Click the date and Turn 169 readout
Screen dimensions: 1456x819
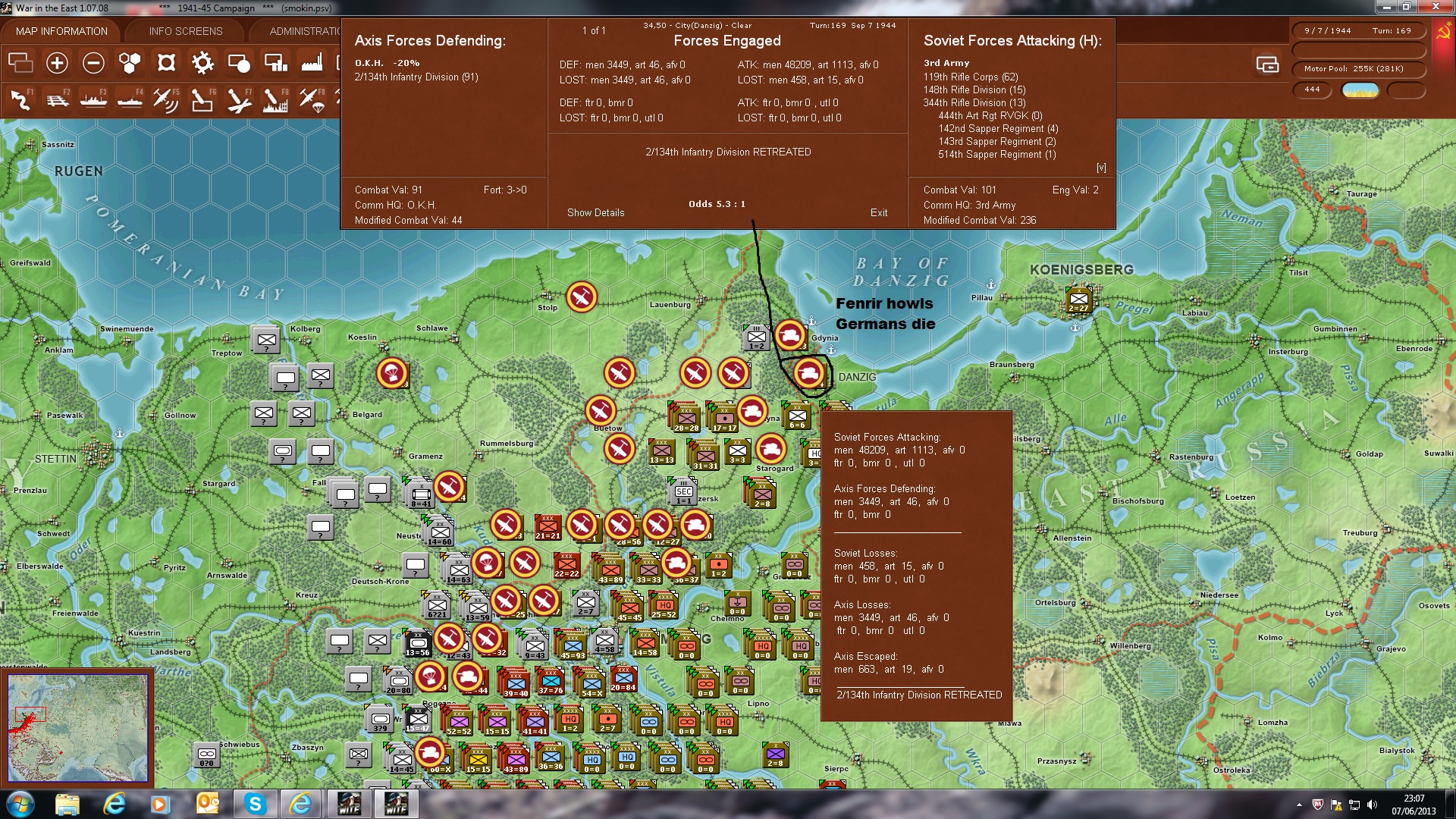coord(1357,31)
